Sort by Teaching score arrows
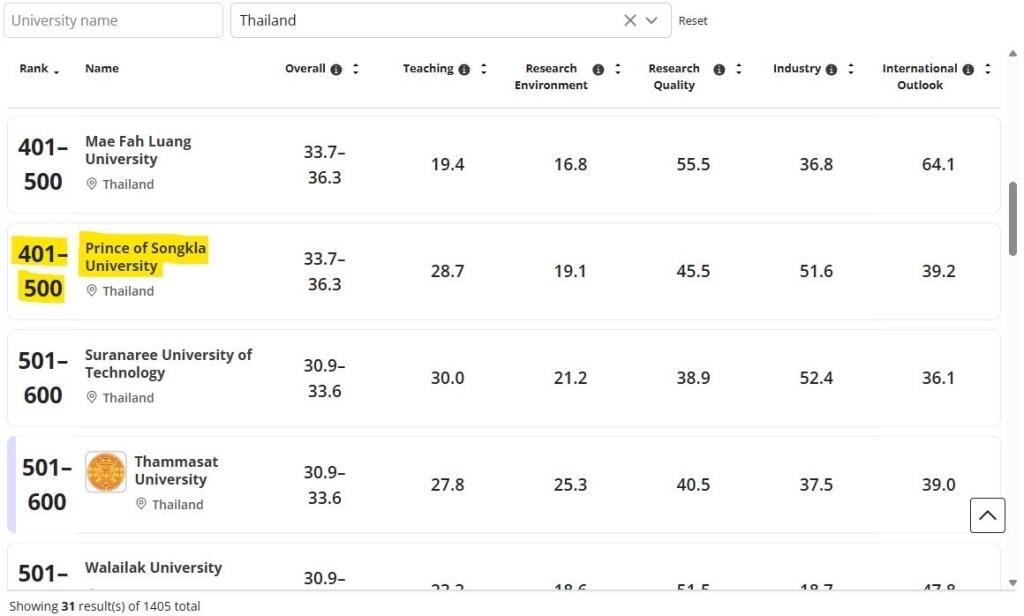This screenshot has width=1024, height=616. click(x=484, y=69)
